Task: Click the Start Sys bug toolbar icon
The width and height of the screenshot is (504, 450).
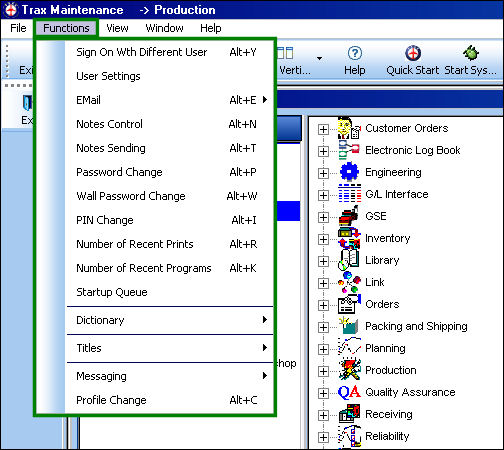Action: (471, 53)
